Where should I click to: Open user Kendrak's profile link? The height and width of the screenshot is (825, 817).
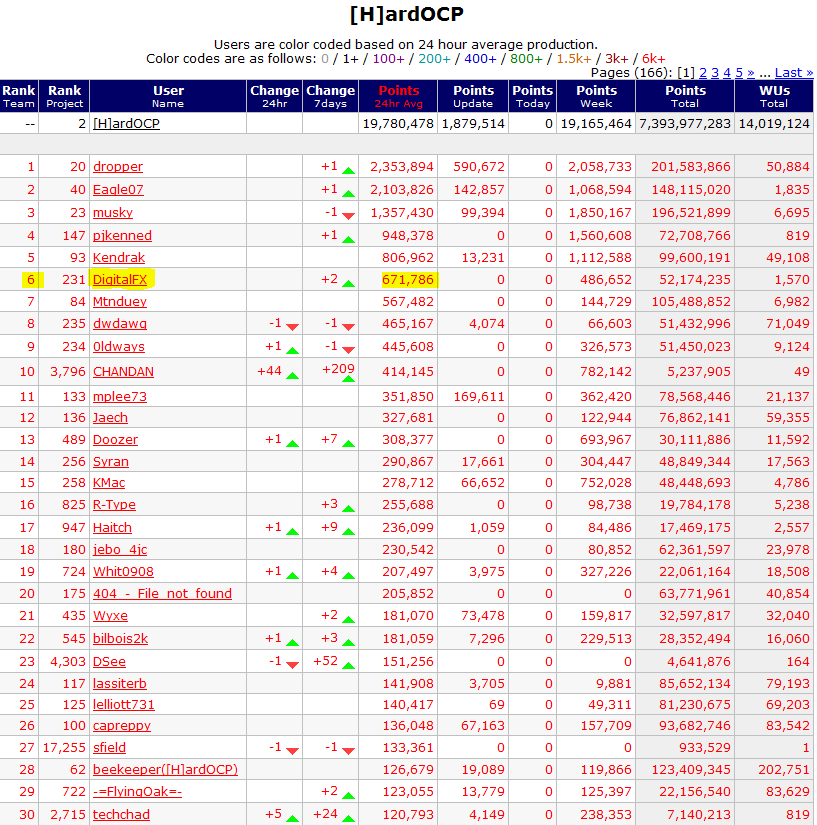click(119, 258)
